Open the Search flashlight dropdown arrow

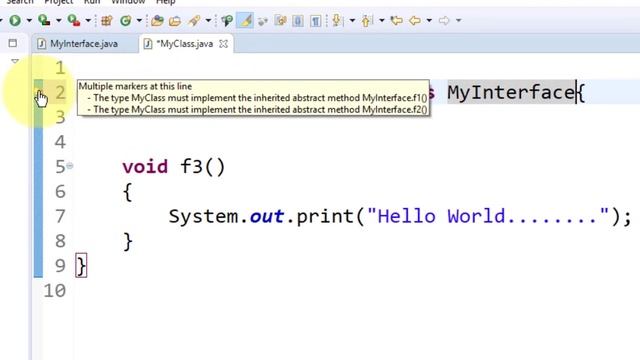208,20
